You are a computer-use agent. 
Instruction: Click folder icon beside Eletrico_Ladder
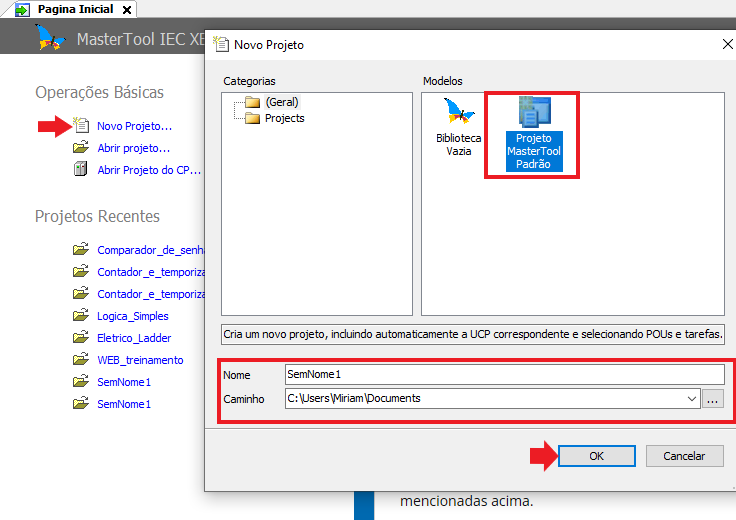[x=81, y=338]
